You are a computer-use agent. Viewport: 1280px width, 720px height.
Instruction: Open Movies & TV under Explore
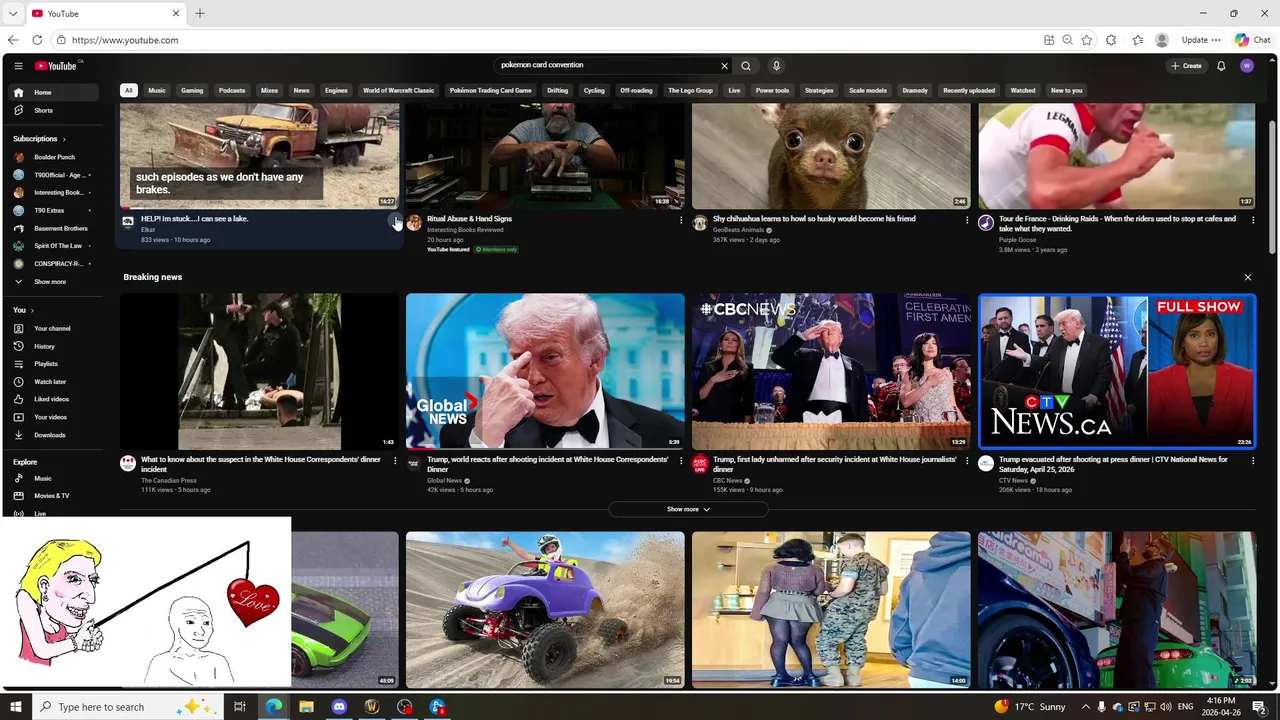coord(55,496)
